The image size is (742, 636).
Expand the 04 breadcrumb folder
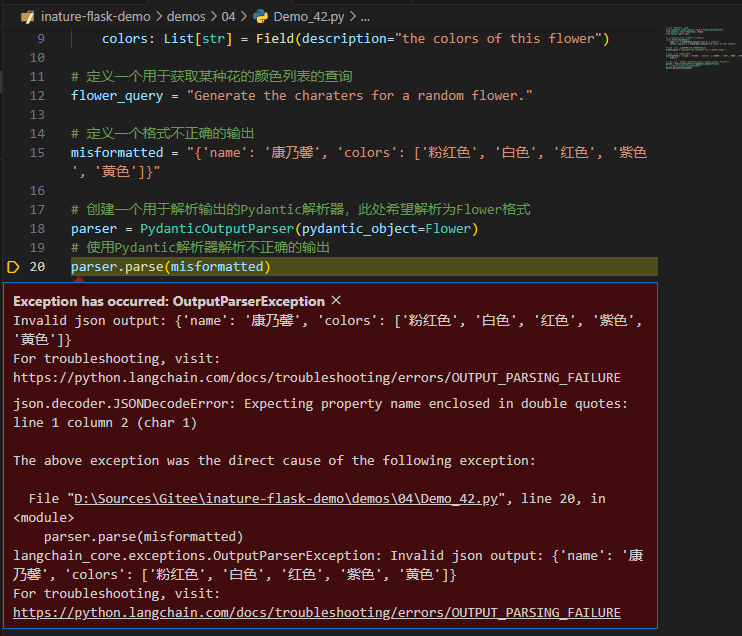[x=228, y=17]
